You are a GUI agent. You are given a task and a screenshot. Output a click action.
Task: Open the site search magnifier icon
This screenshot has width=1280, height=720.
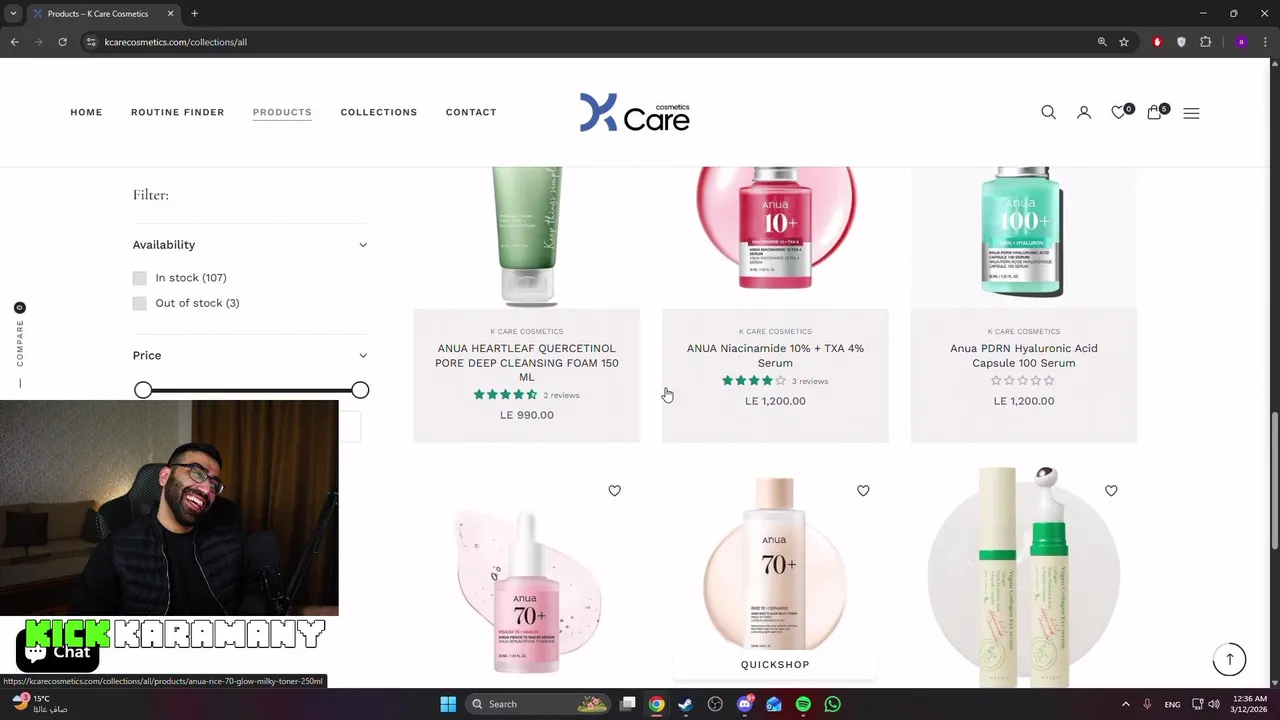(1048, 112)
